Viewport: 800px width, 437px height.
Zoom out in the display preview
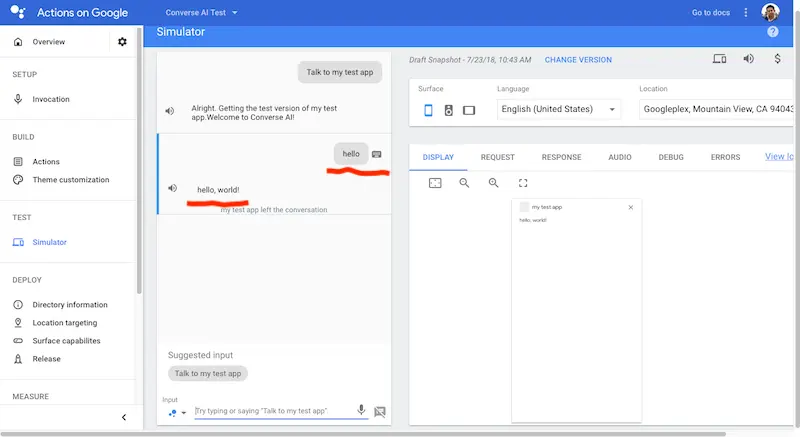point(464,183)
